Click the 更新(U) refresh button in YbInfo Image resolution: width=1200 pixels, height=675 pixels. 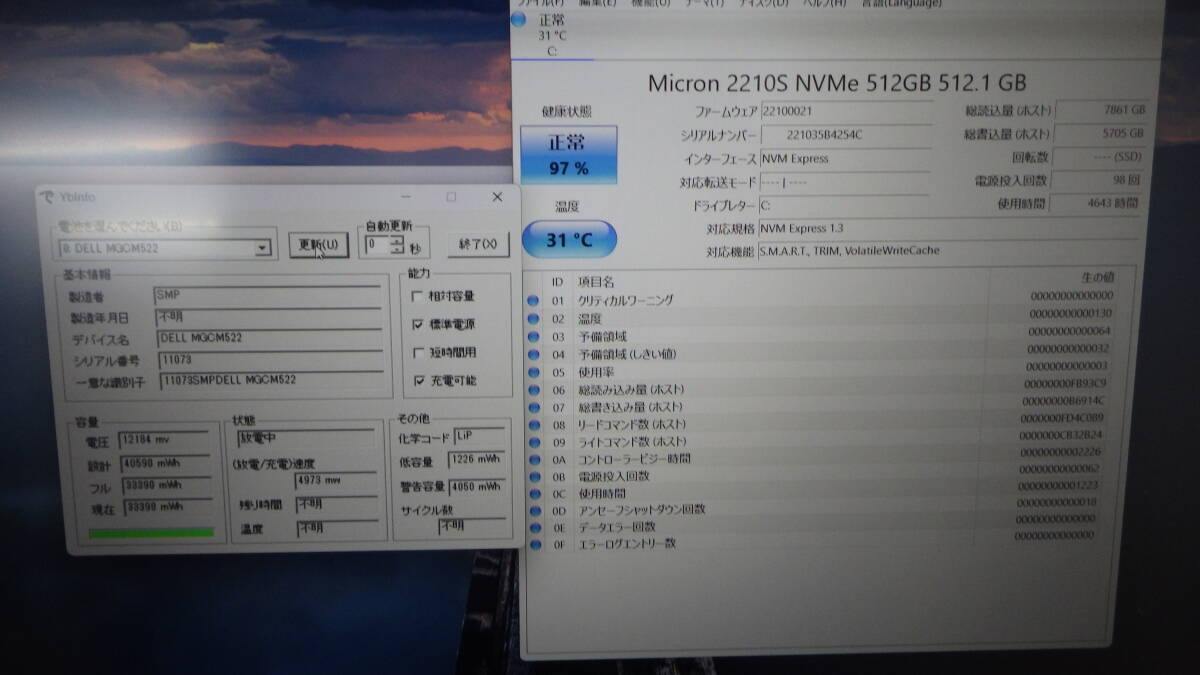pyautogui.click(x=319, y=245)
